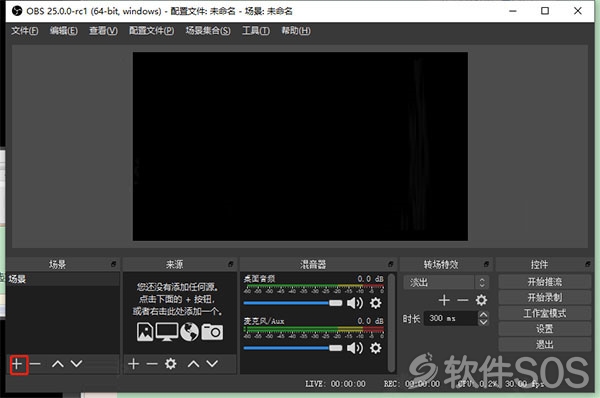The height and width of the screenshot is (398, 600).
Task: Remove selected scene with minus button
Action: click(35, 364)
